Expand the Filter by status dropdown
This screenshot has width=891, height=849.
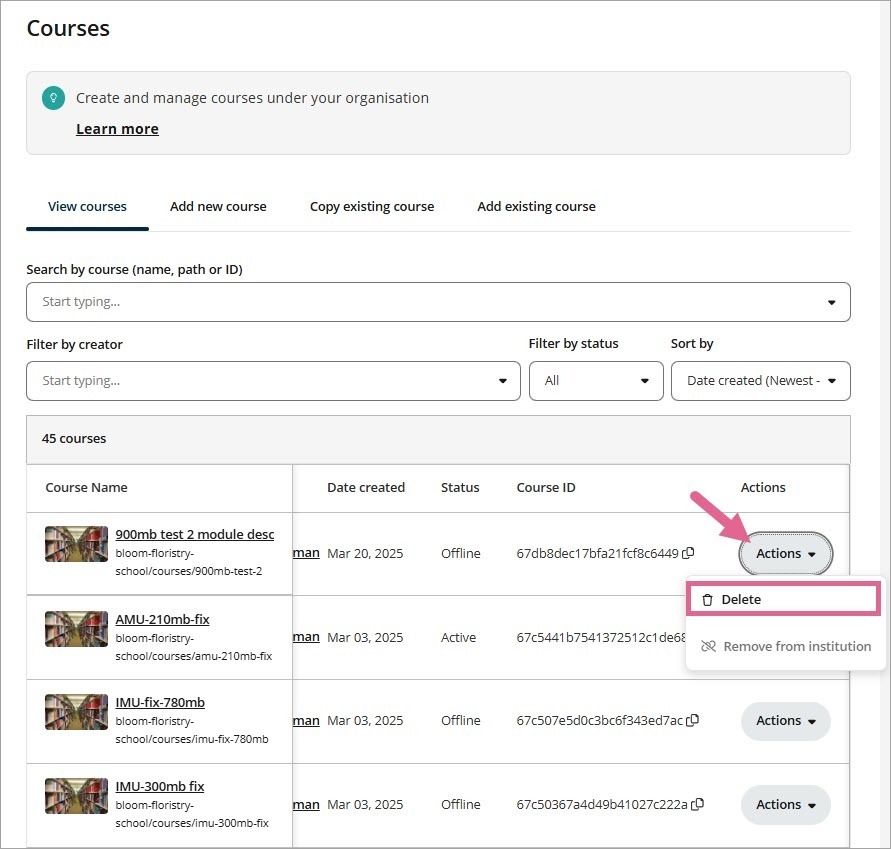[595, 381]
